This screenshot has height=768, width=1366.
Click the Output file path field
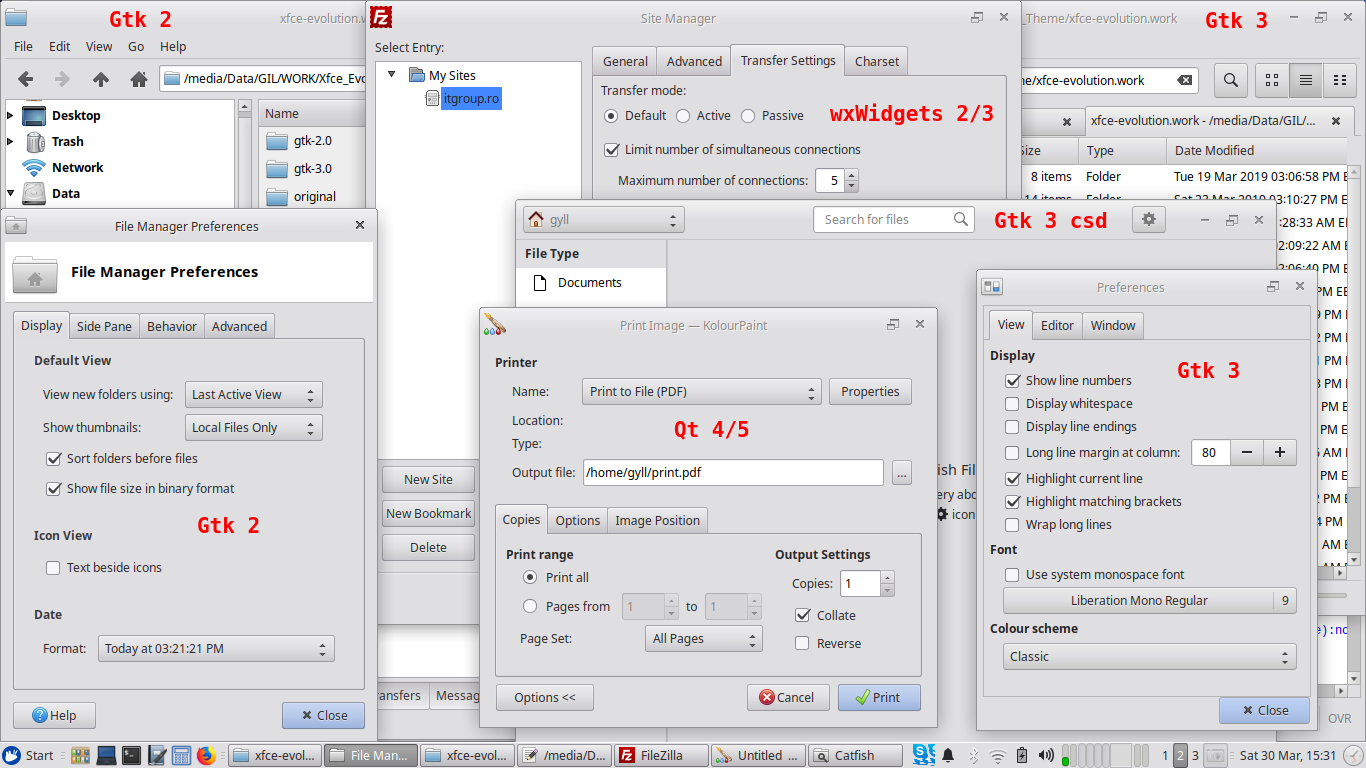[733, 473]
